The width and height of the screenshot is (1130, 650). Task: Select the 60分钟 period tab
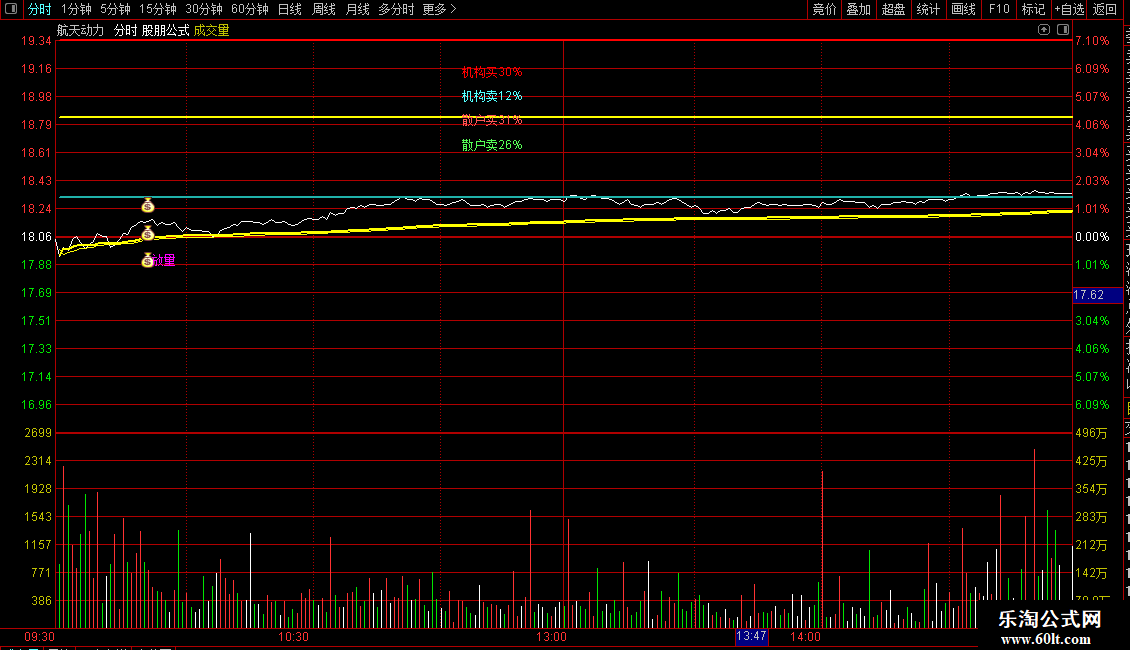[x=250, y=9]
